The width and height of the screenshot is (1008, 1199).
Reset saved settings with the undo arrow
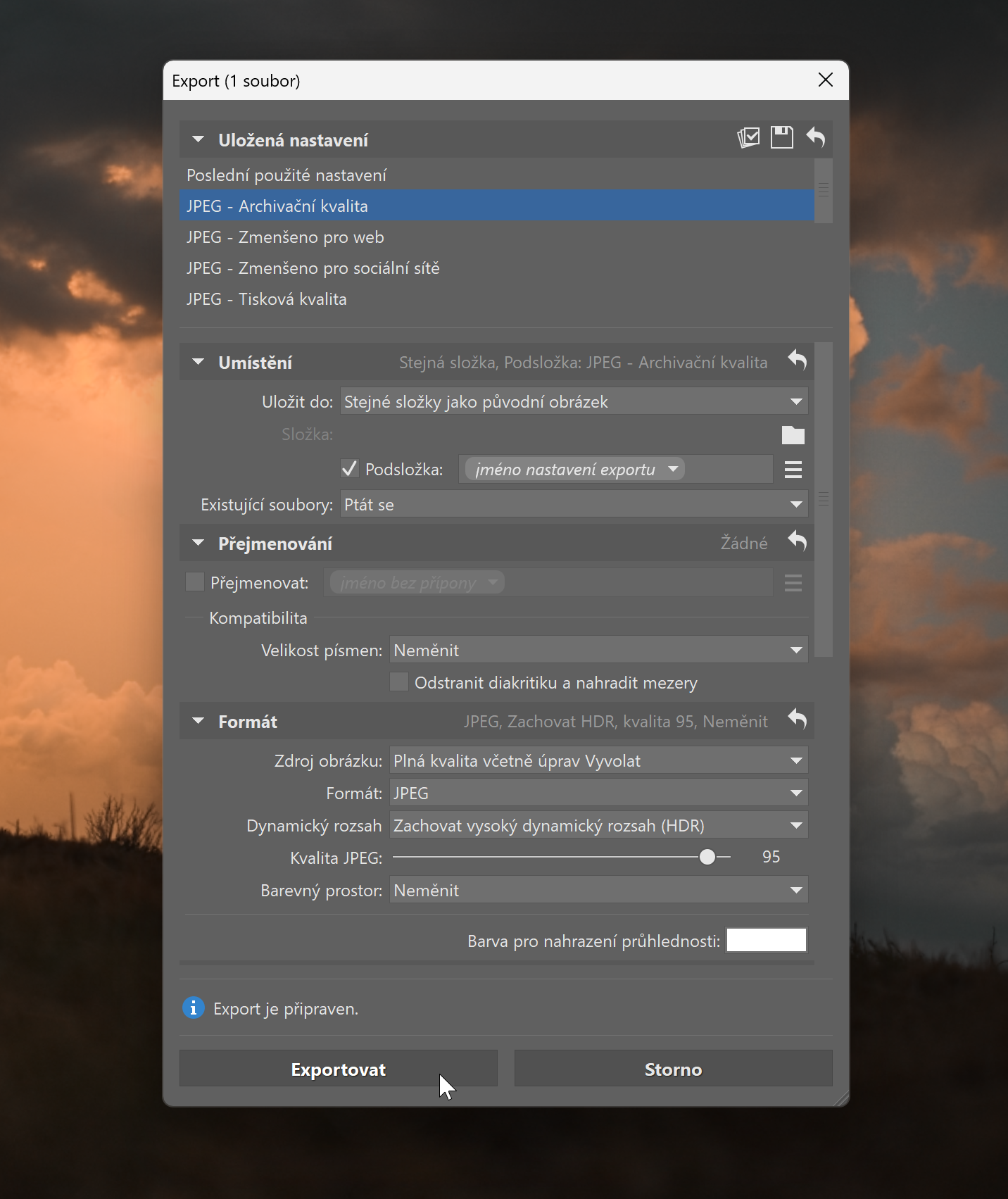tap(816, 137)
